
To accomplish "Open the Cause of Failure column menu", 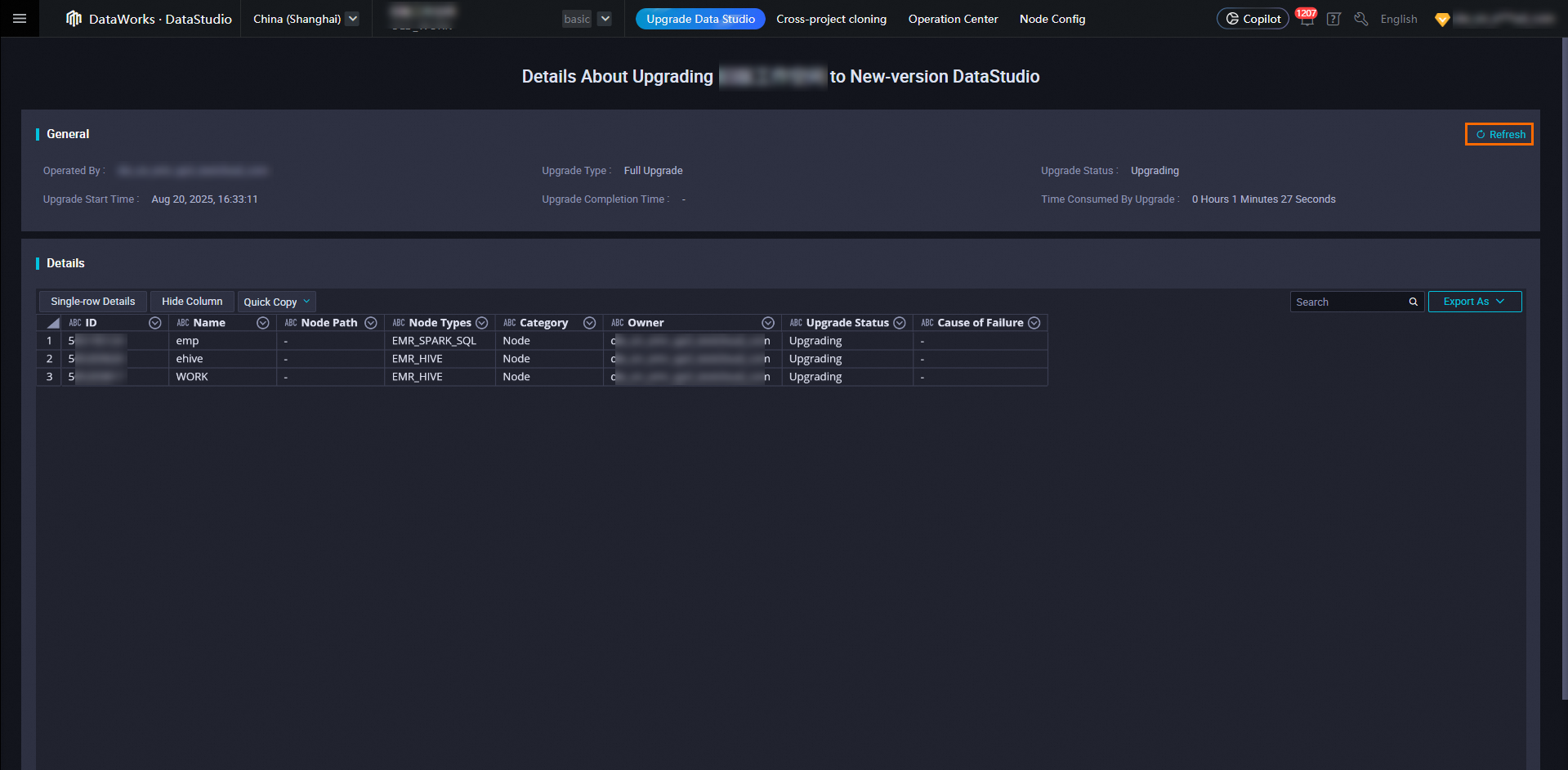I will coord(1034,323).
